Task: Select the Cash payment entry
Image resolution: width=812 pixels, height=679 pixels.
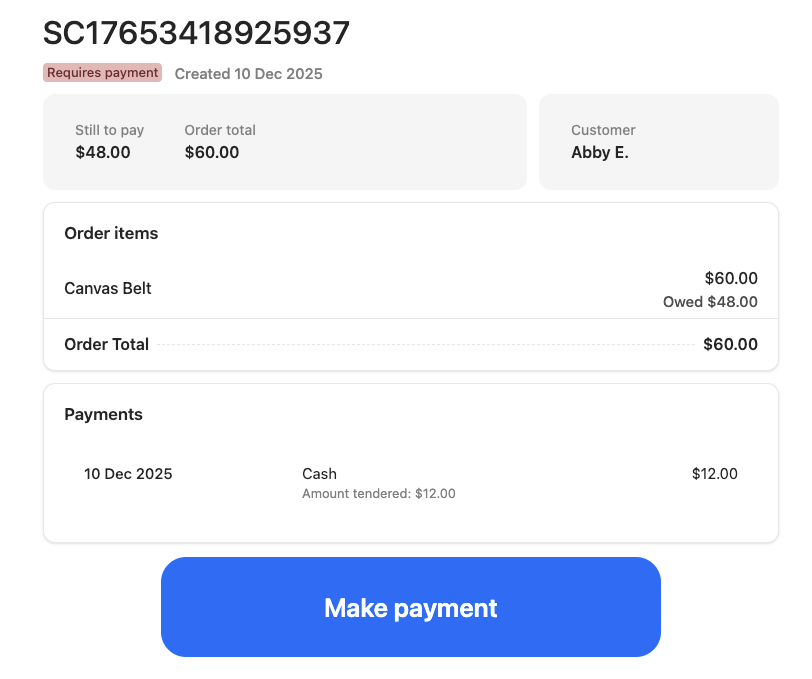Action: [319, 473]
